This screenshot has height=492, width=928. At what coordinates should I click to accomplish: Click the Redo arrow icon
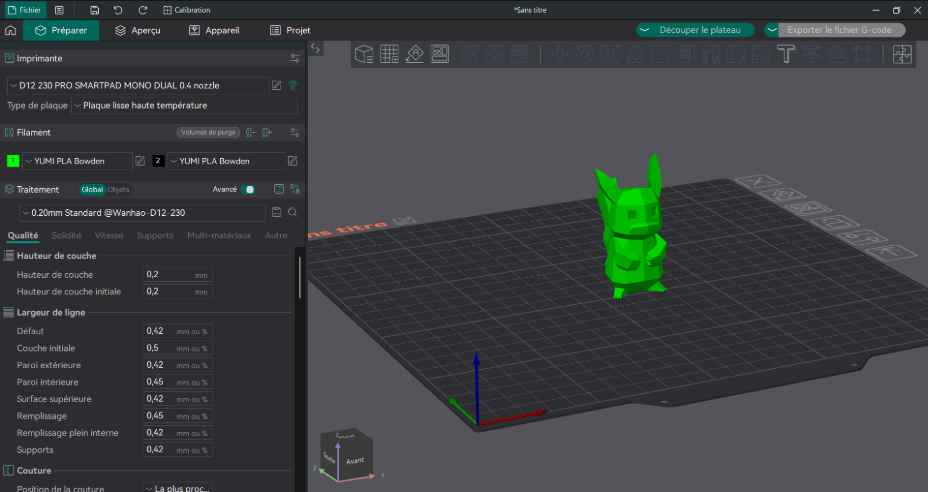click(143, 10)
